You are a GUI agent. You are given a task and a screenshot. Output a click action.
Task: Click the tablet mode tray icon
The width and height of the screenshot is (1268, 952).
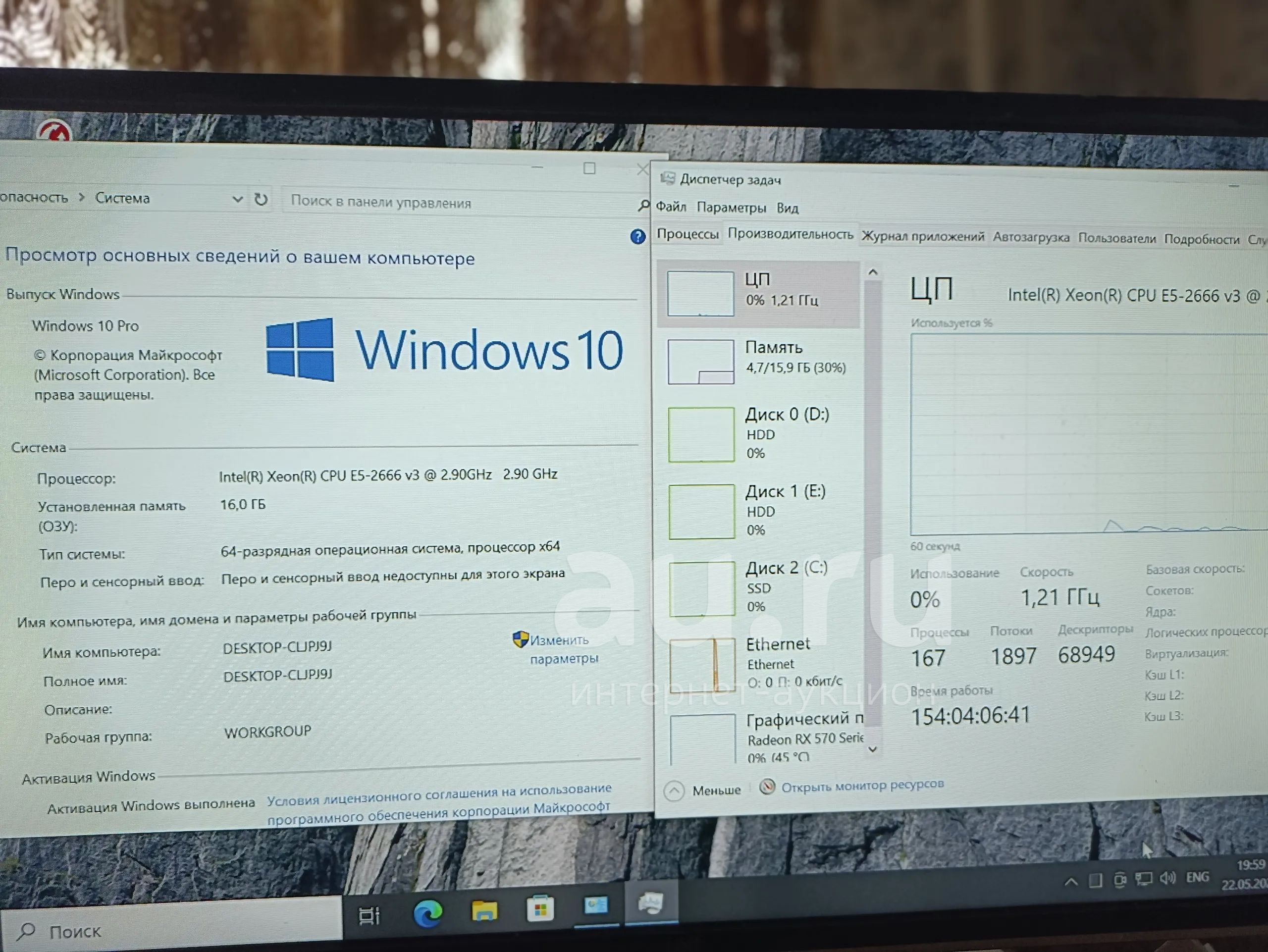point(1096,880)
